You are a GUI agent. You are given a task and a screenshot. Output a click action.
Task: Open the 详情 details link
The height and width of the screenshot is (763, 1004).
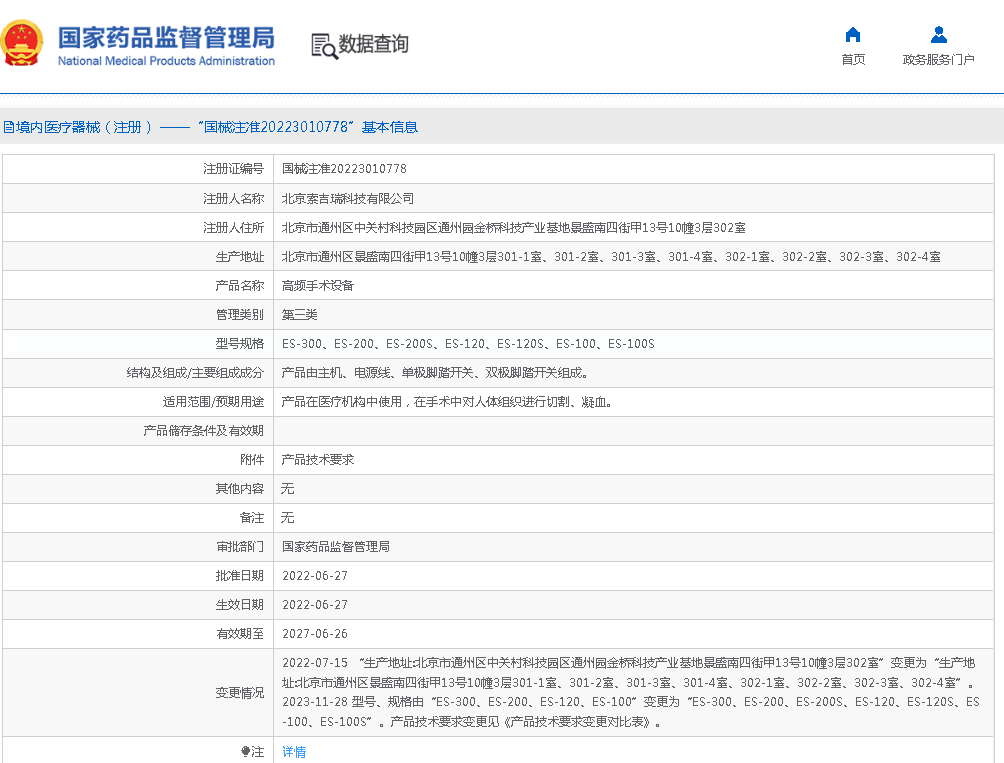[x=294, y=752]
